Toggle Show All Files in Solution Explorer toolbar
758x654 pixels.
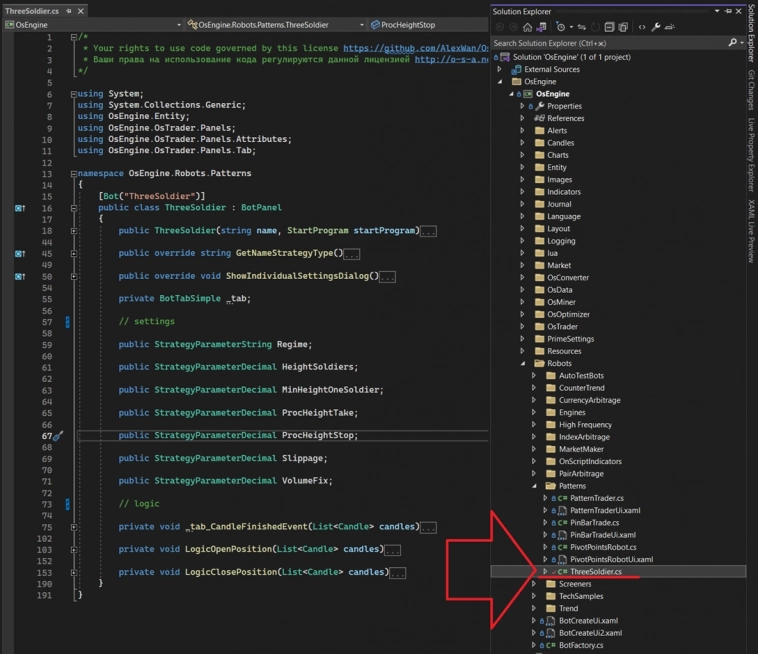click(x=624, y=27)
